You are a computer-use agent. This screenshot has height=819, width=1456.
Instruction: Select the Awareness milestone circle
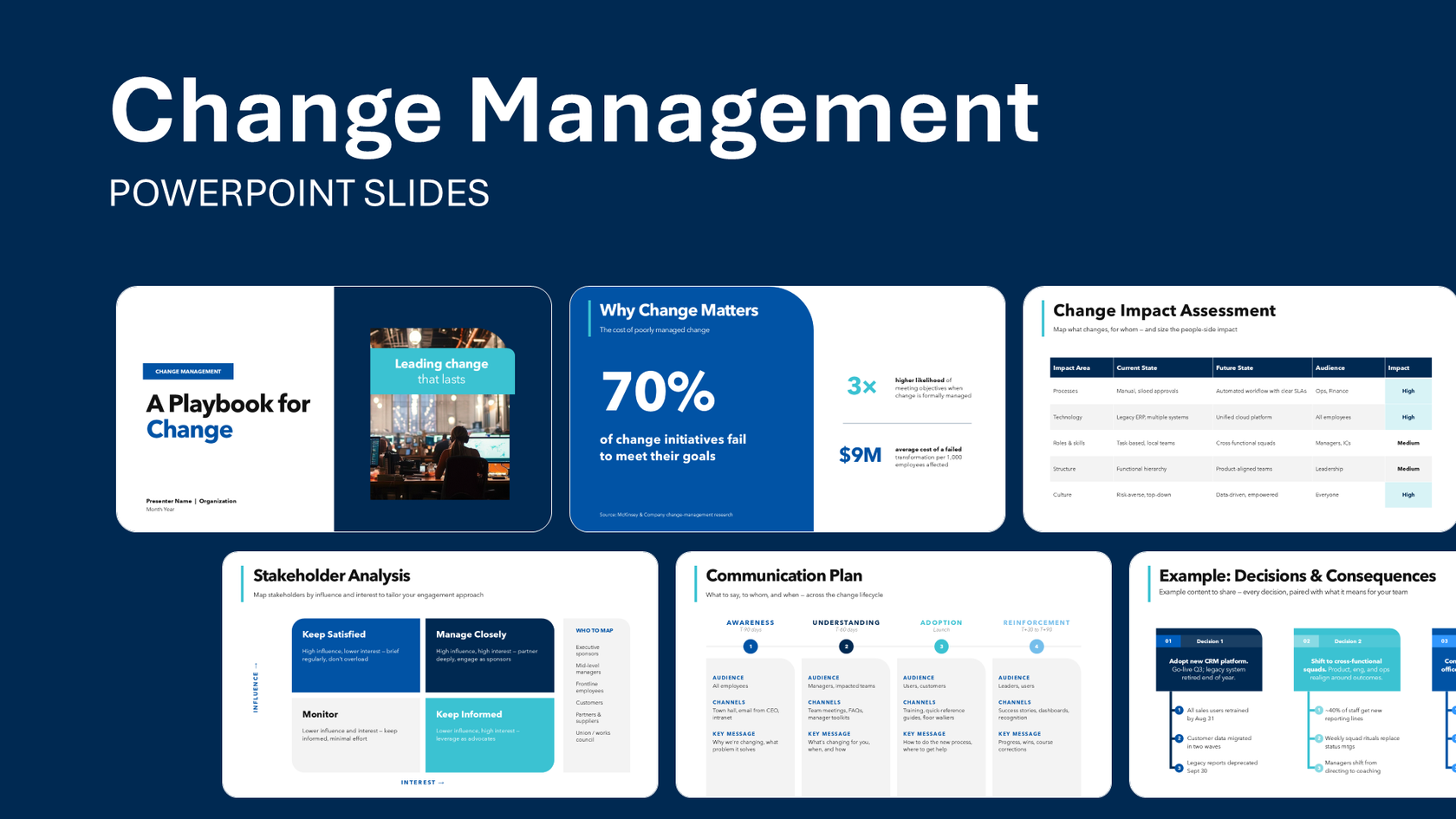(751, 646)
